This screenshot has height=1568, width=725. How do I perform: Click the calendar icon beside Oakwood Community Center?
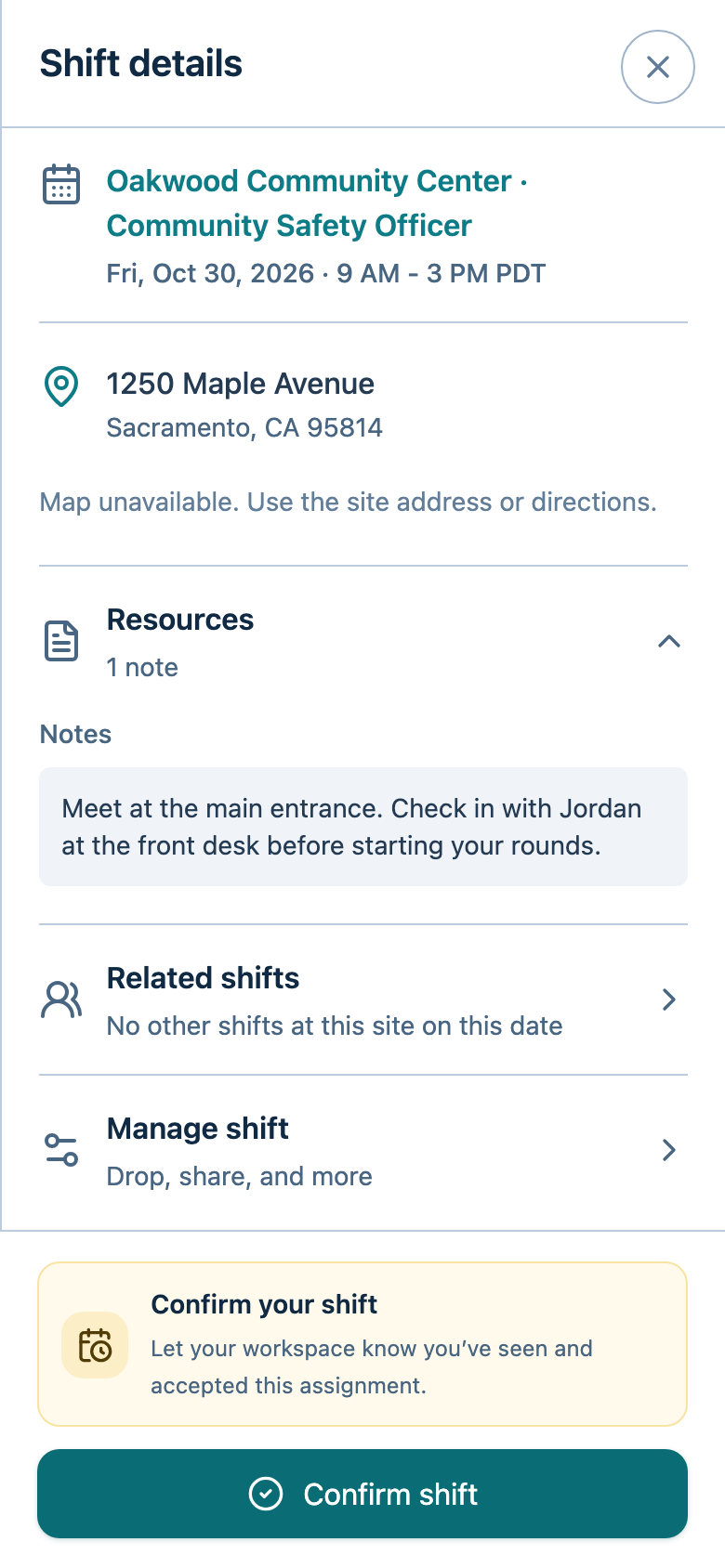[x=61, y=184]
